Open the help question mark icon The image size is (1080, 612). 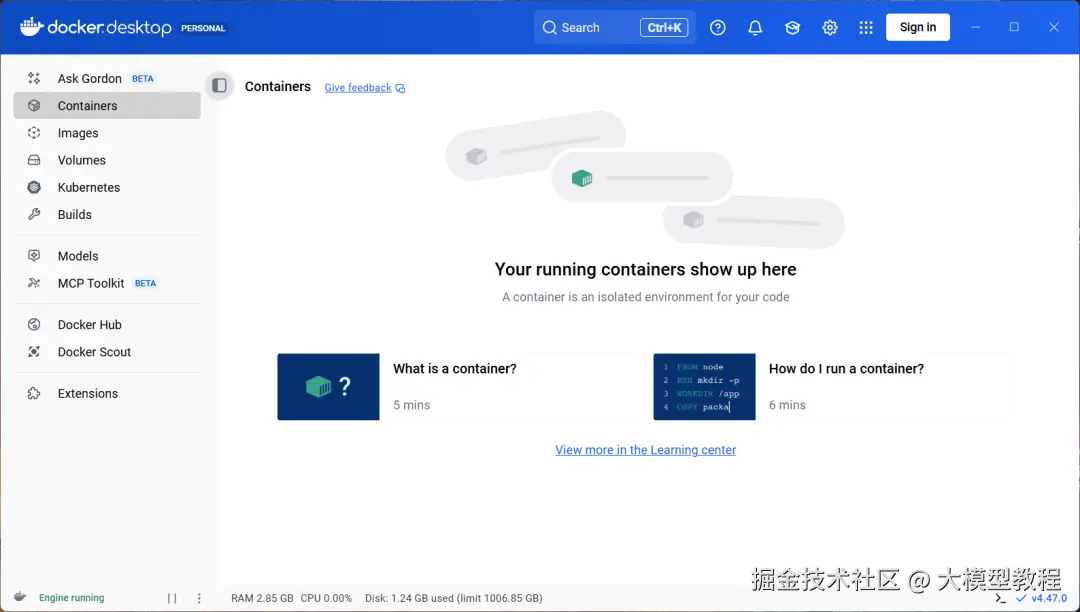[x=718, y=28]
